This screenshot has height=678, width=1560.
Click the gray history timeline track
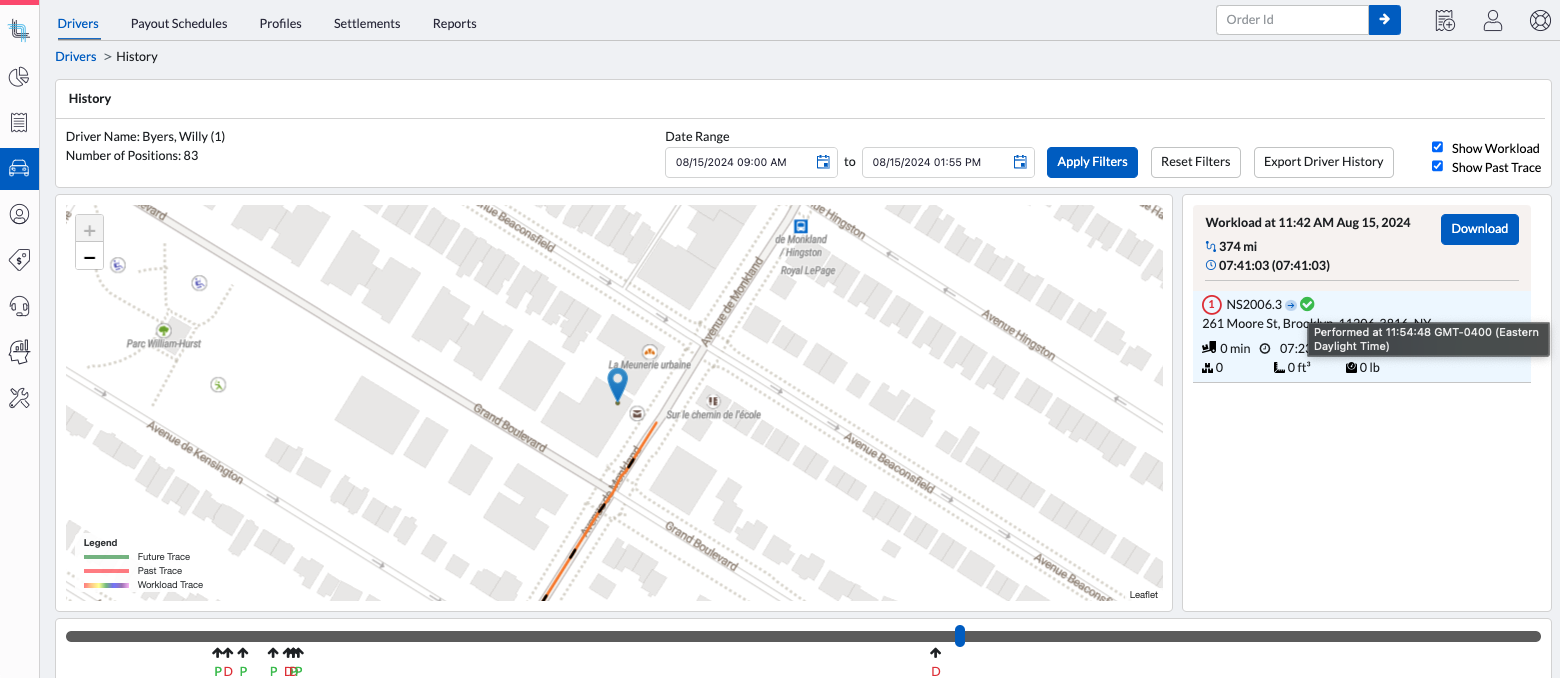coord(803,636)
